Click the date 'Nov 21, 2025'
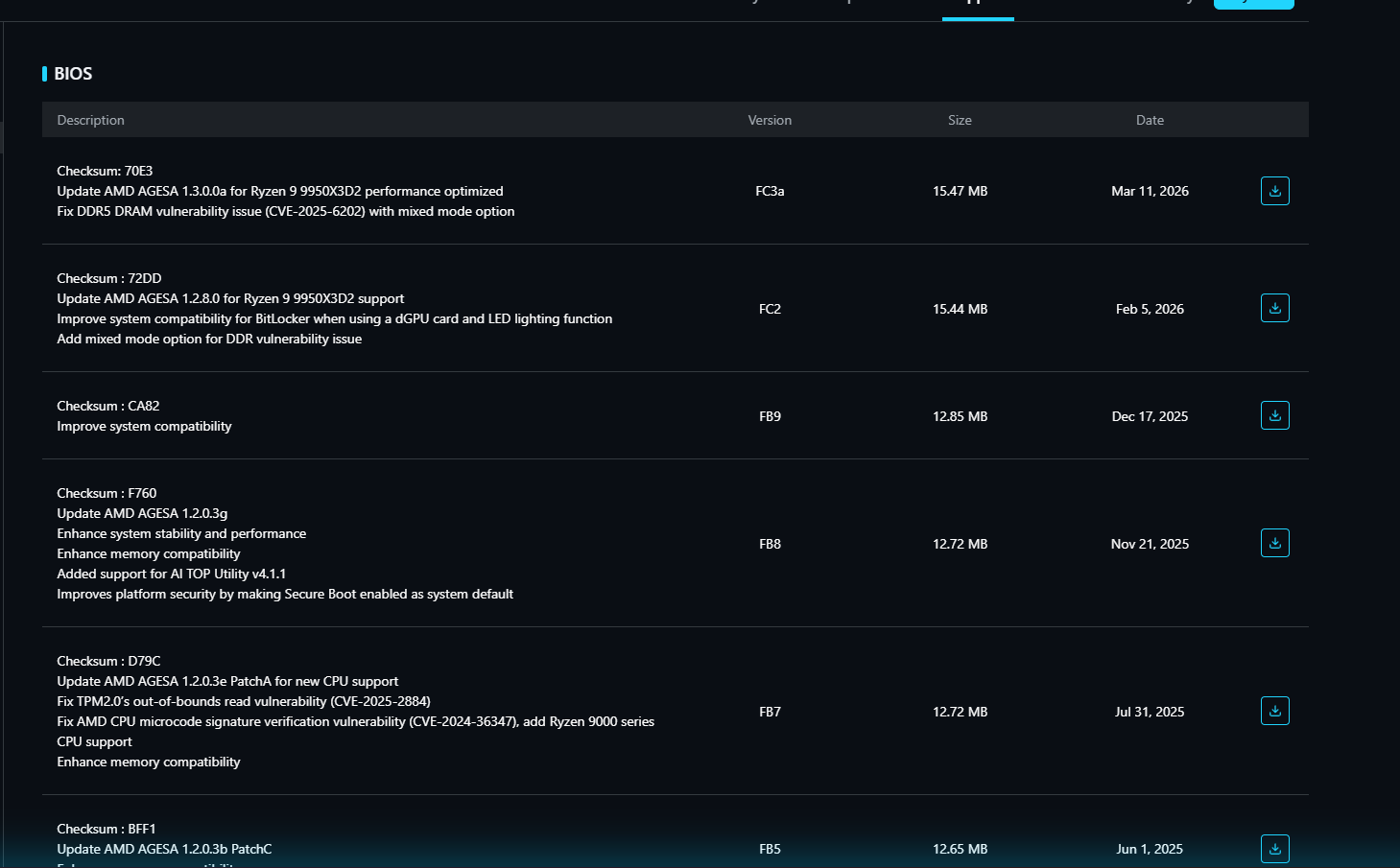Image resolution: width=1400 pixels, height=868 pixels. click(1150, 544)
